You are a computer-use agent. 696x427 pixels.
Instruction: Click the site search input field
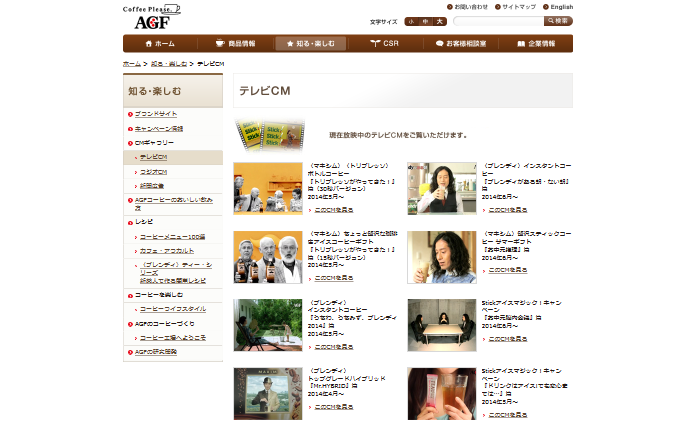(498, 21)
